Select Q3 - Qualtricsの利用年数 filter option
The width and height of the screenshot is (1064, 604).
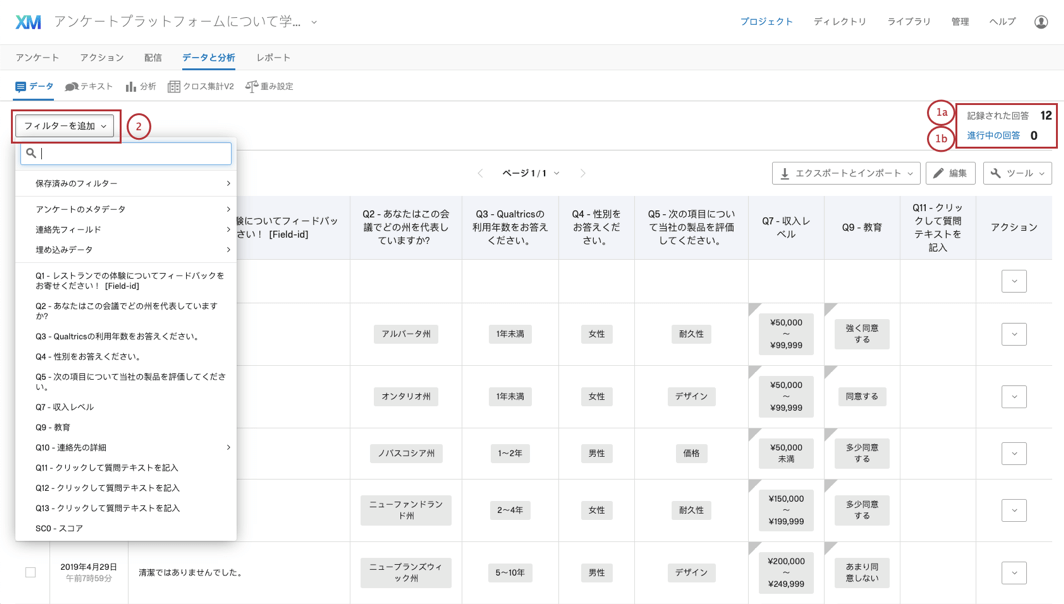point(126,336)
